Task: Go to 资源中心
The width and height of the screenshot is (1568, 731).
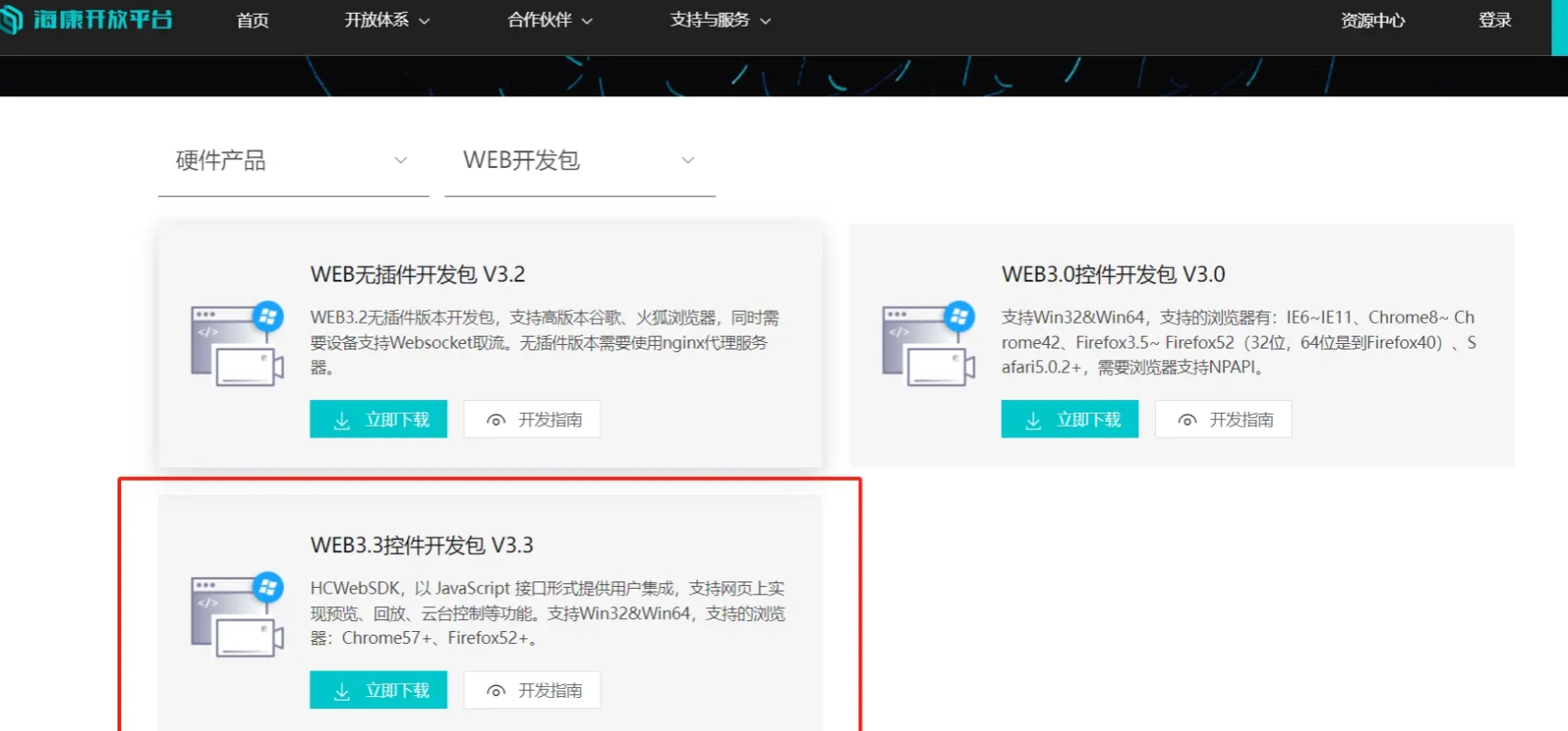Action: click(1373, 20)
